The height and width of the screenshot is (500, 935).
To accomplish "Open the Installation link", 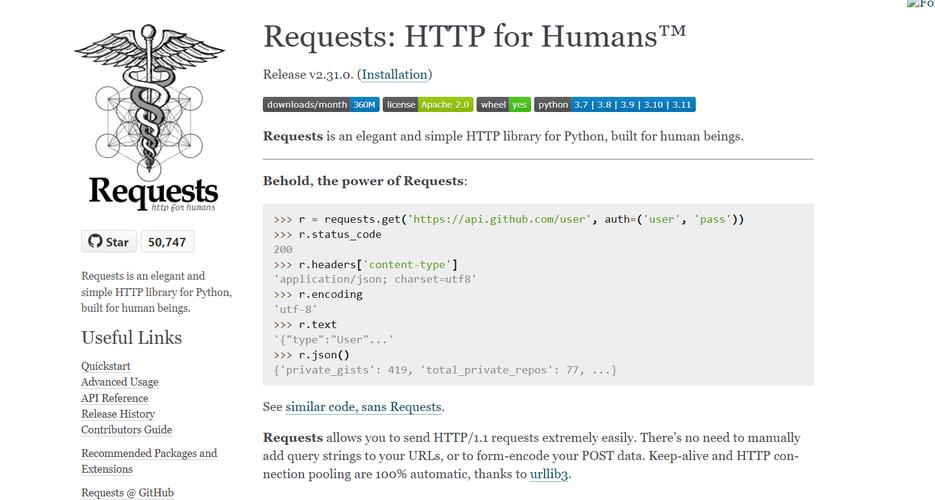I will (x=395, y=74).
